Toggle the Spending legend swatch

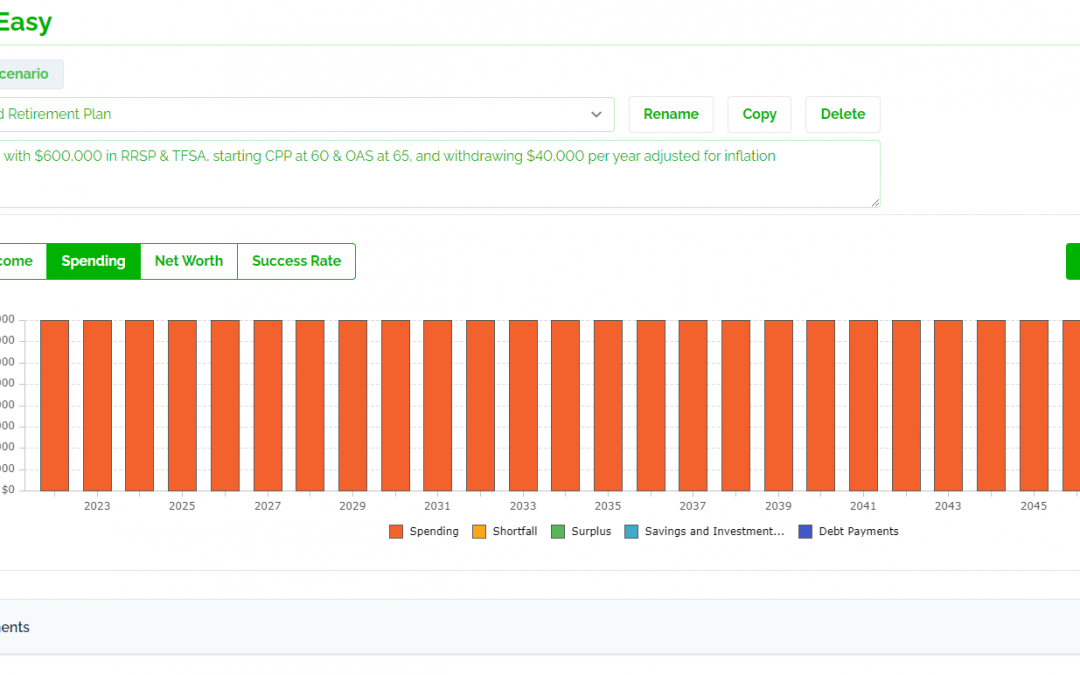click(396, 532)
